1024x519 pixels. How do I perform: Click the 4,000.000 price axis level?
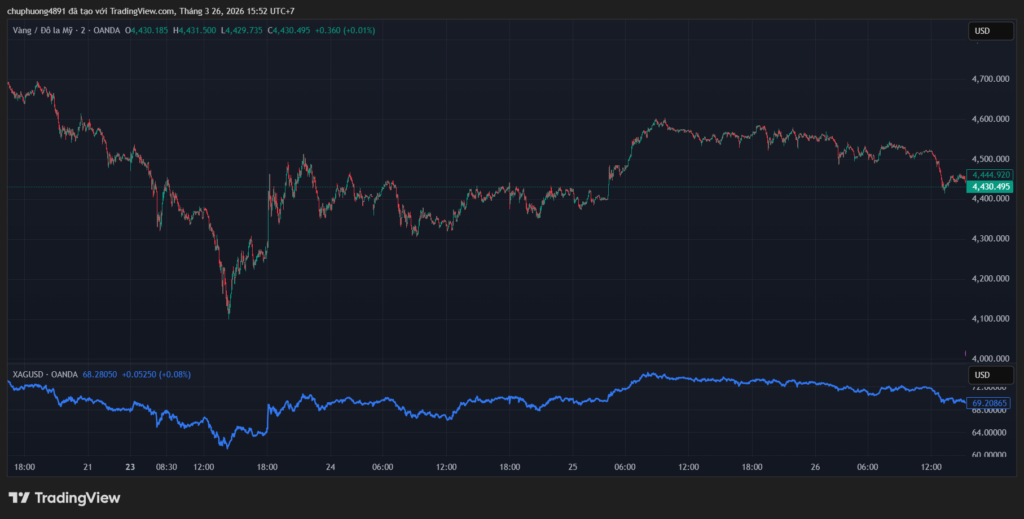click(991, 358)
